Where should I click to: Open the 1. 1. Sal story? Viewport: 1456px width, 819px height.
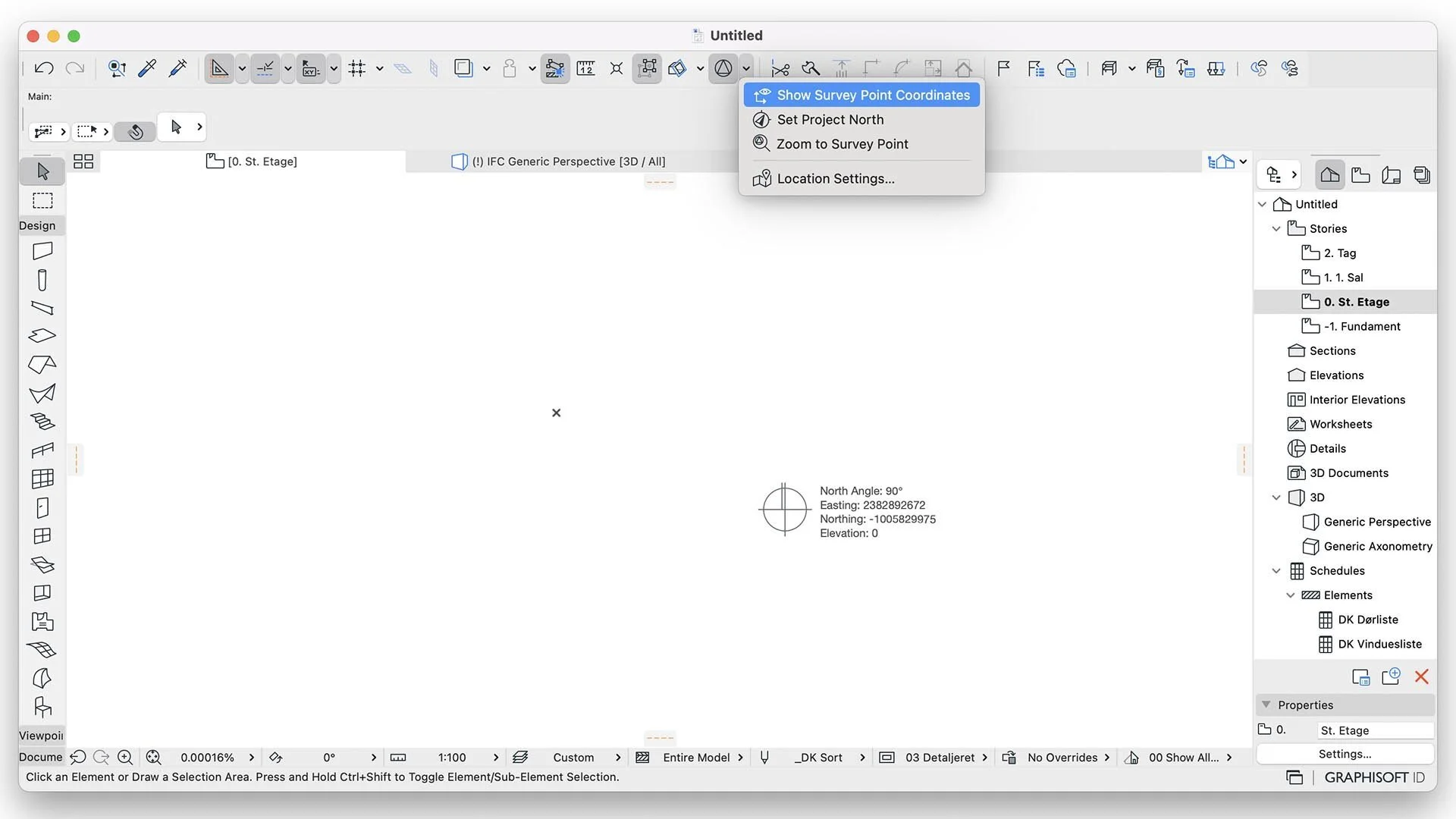[x=1343, y=278]
